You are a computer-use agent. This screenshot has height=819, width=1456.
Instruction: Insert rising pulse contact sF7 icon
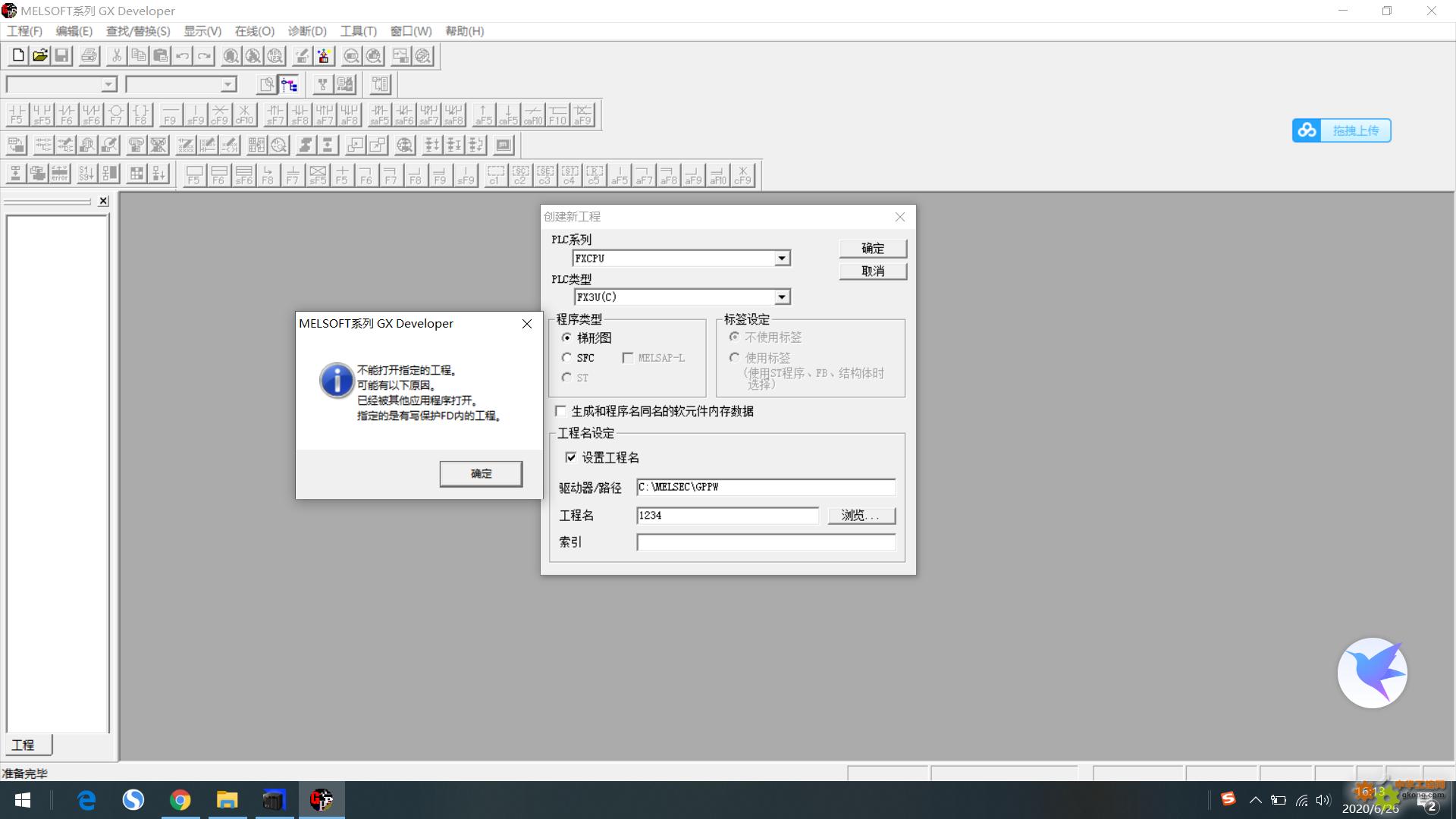(275, 115)
